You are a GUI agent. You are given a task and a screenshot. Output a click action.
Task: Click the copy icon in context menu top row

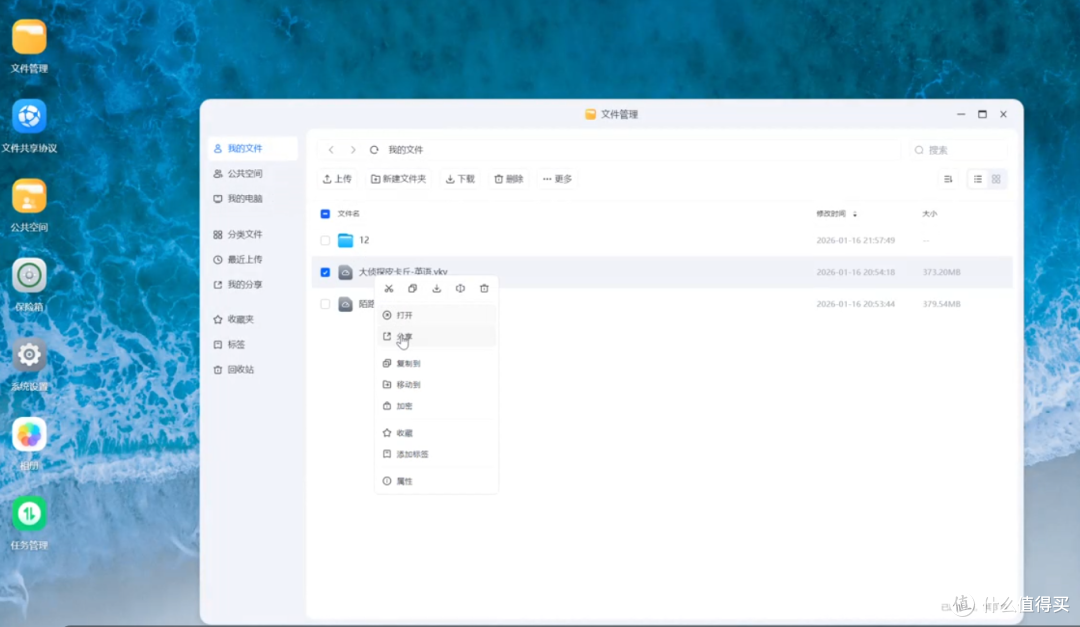point(413,289)
